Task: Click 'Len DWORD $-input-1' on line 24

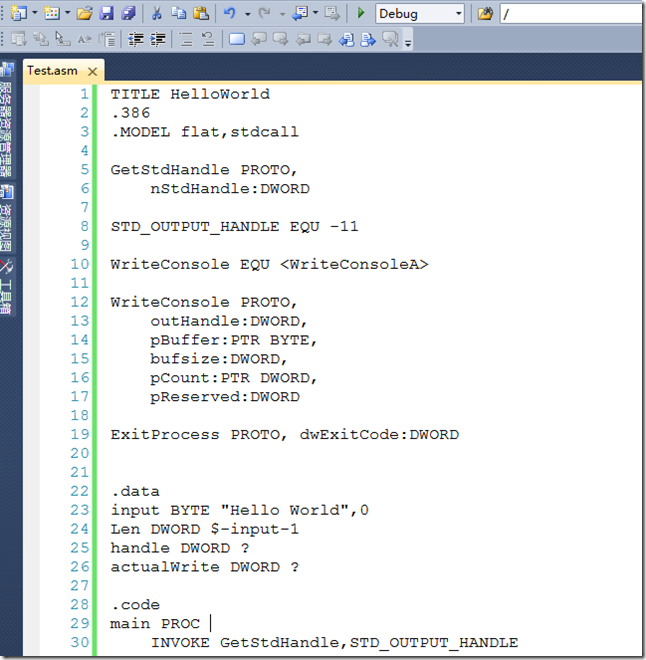Action: coord(205,529)
